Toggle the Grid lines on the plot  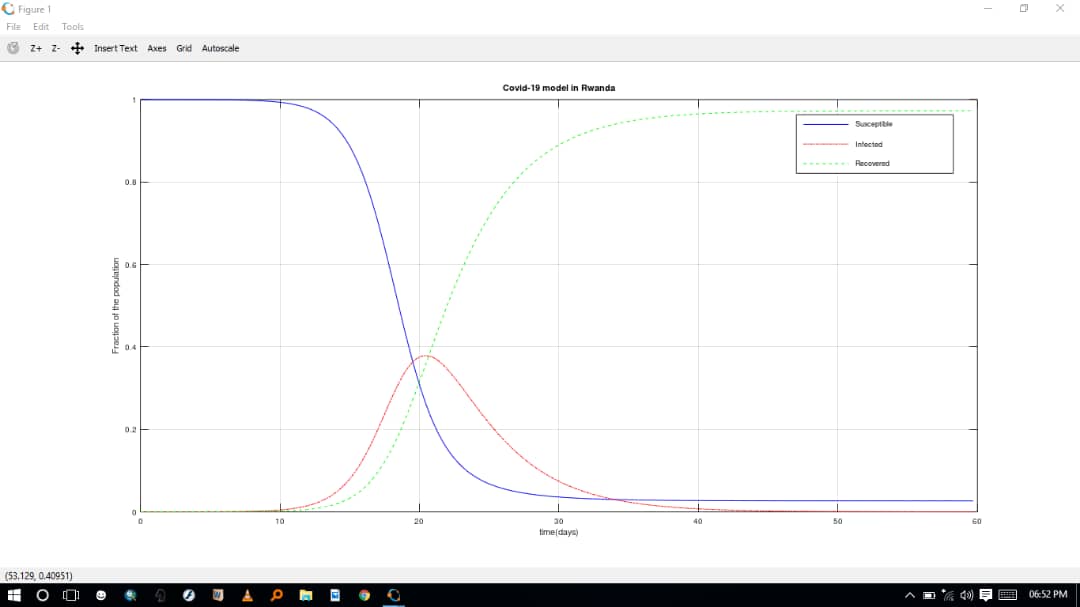tap(184, 48)
